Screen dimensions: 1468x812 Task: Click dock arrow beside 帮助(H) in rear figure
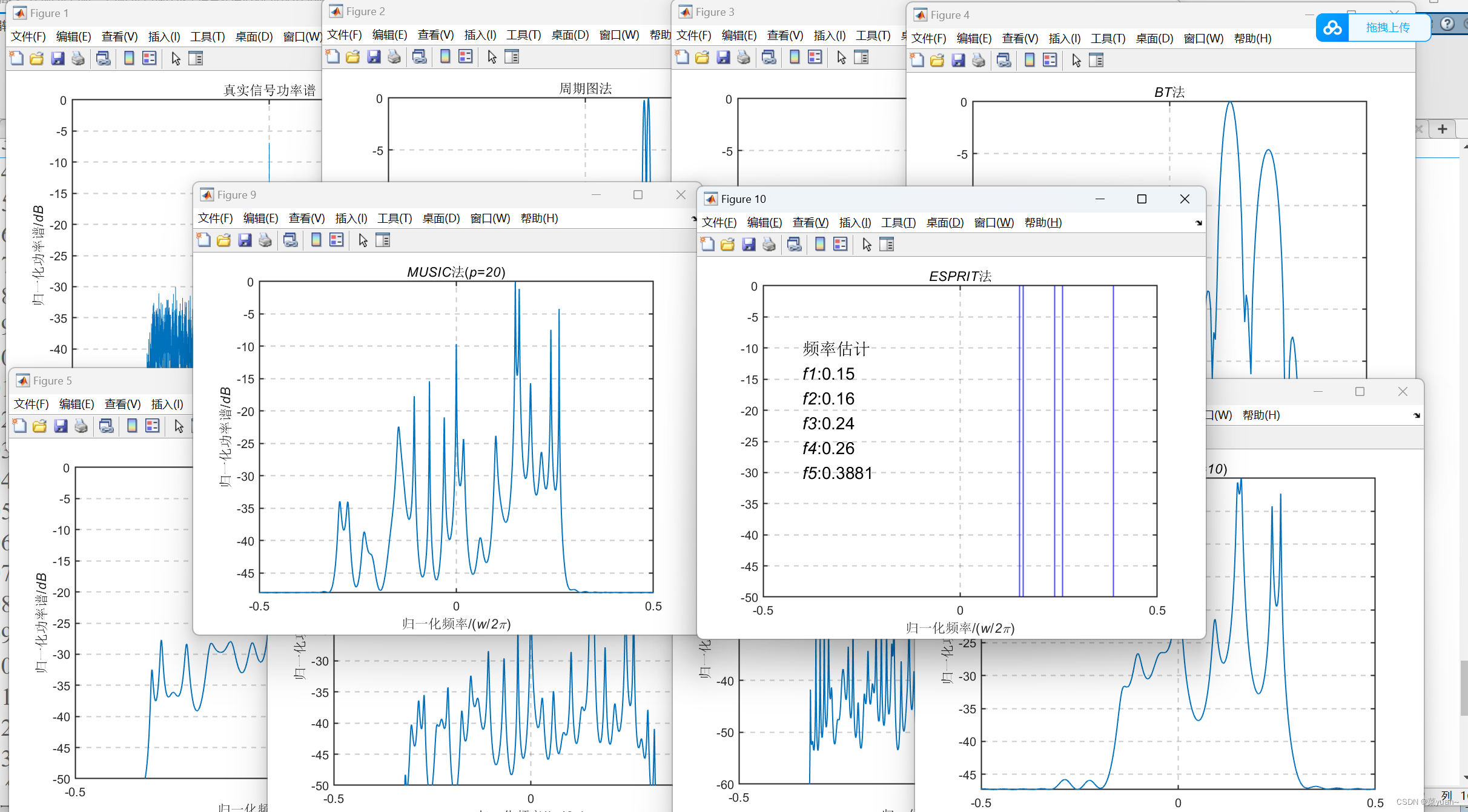coord(1417,415)
